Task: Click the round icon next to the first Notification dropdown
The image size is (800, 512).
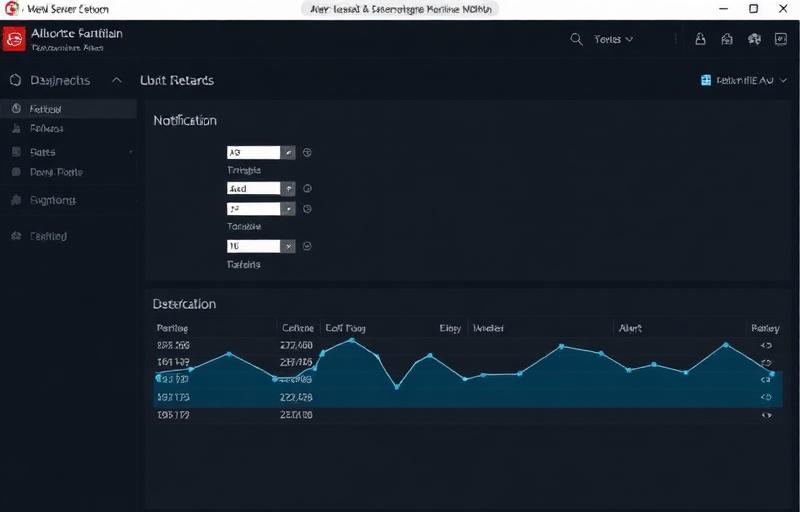Action: [307, 153]
